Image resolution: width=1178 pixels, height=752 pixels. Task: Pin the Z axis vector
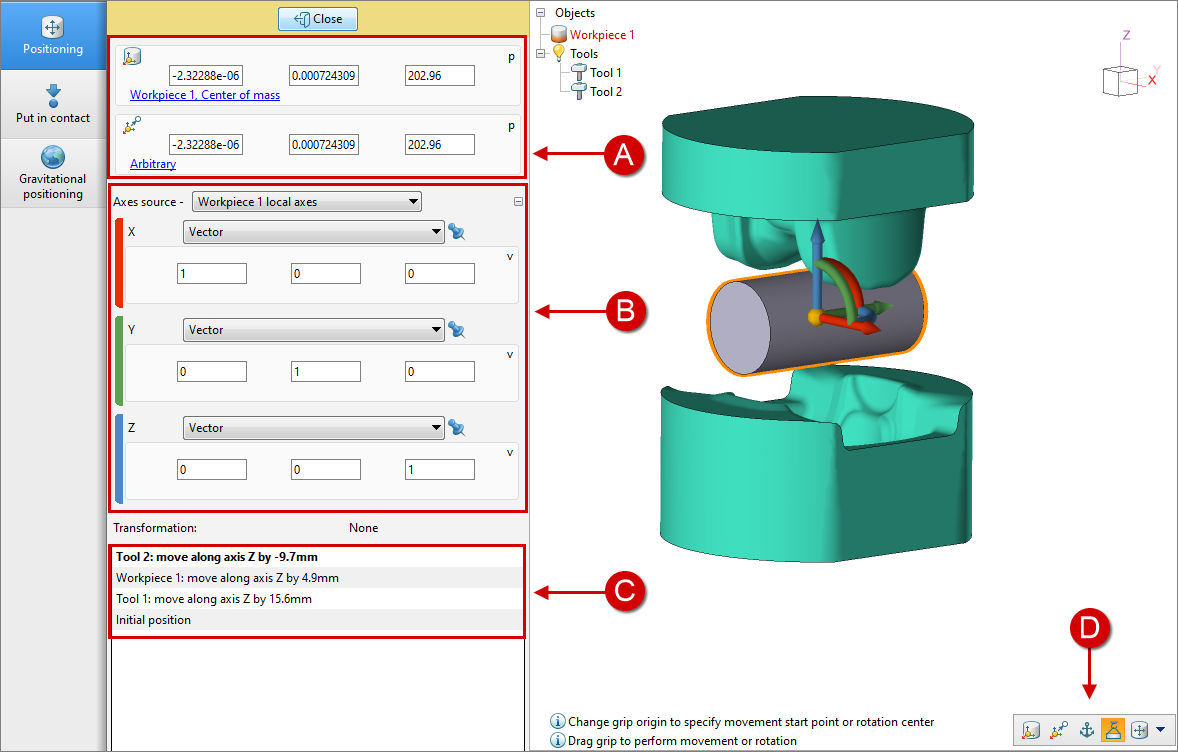(x=458, y=428)
